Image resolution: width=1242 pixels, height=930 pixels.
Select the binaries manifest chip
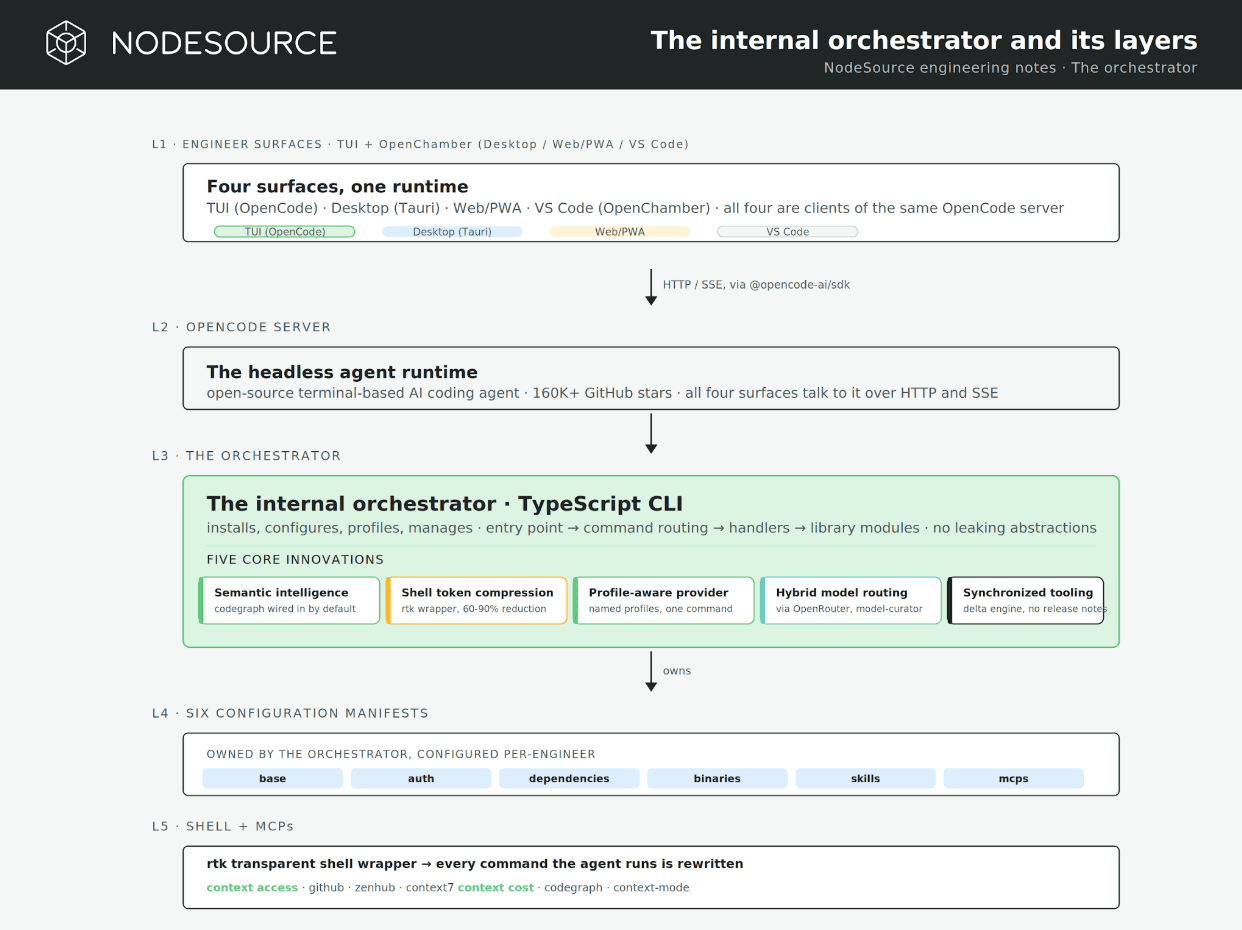[x=717, y=778]
